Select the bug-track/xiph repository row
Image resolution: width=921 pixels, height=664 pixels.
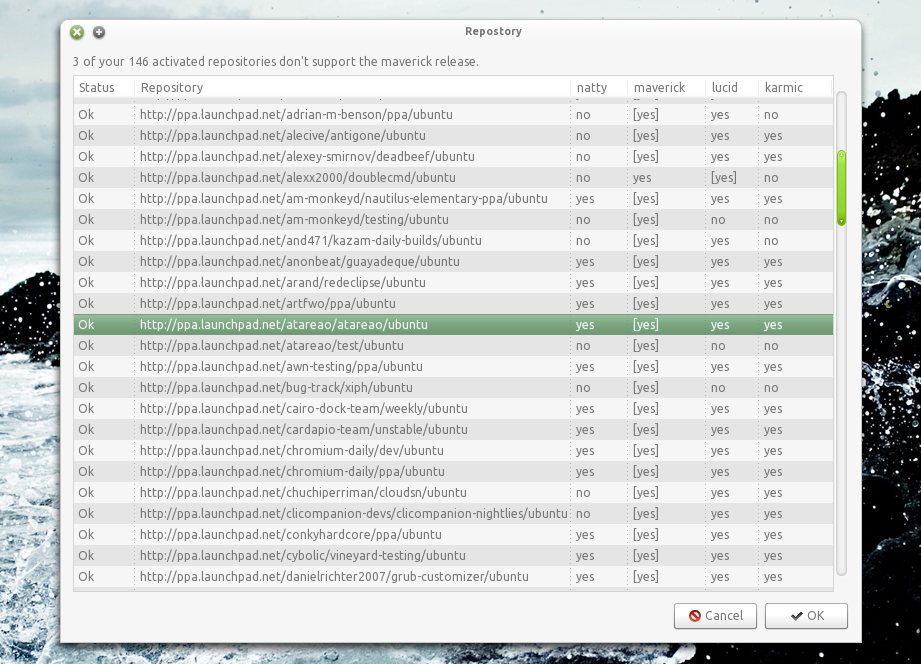(453, 388)
